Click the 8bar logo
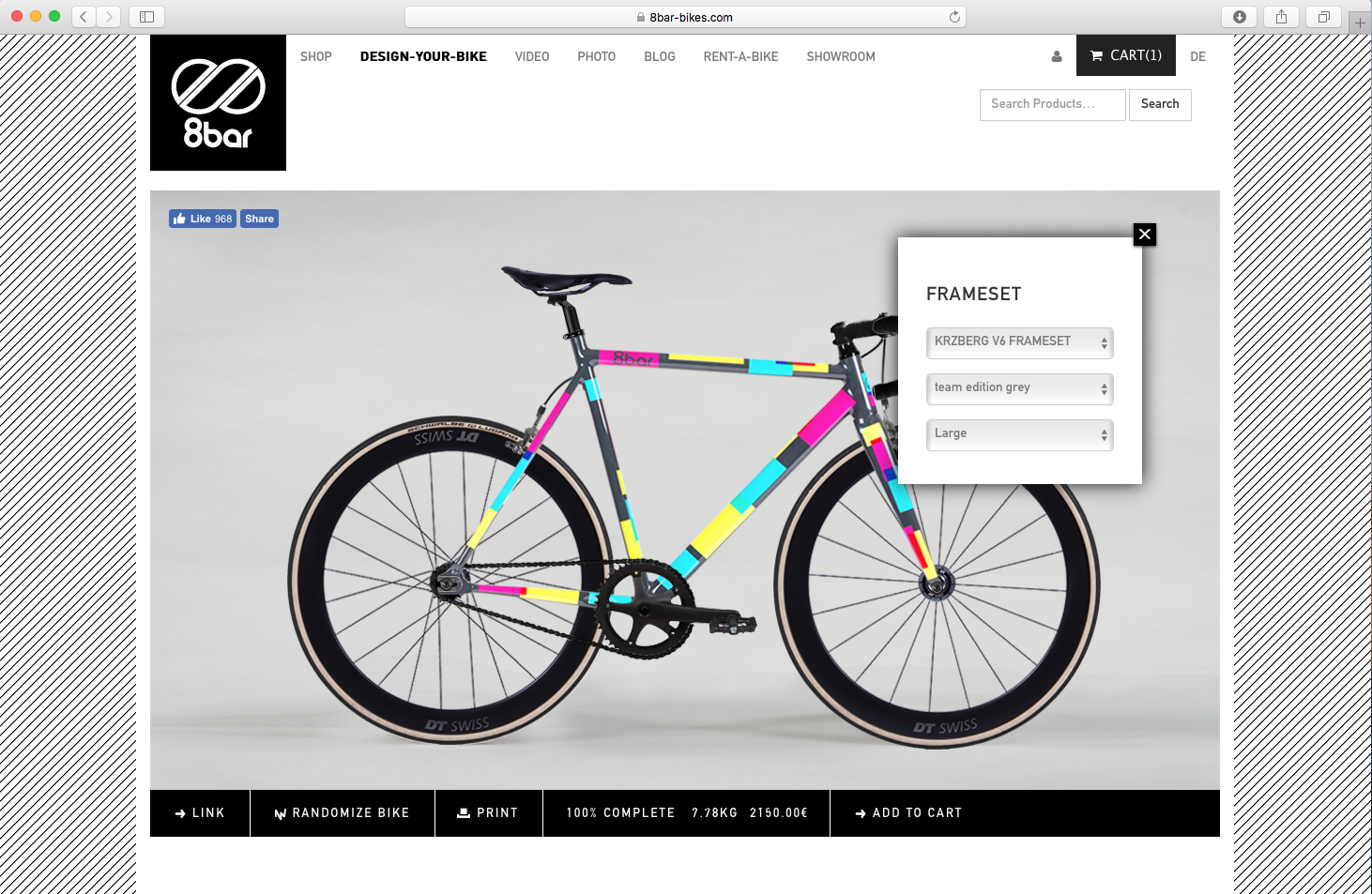 (x=218, y=102)
